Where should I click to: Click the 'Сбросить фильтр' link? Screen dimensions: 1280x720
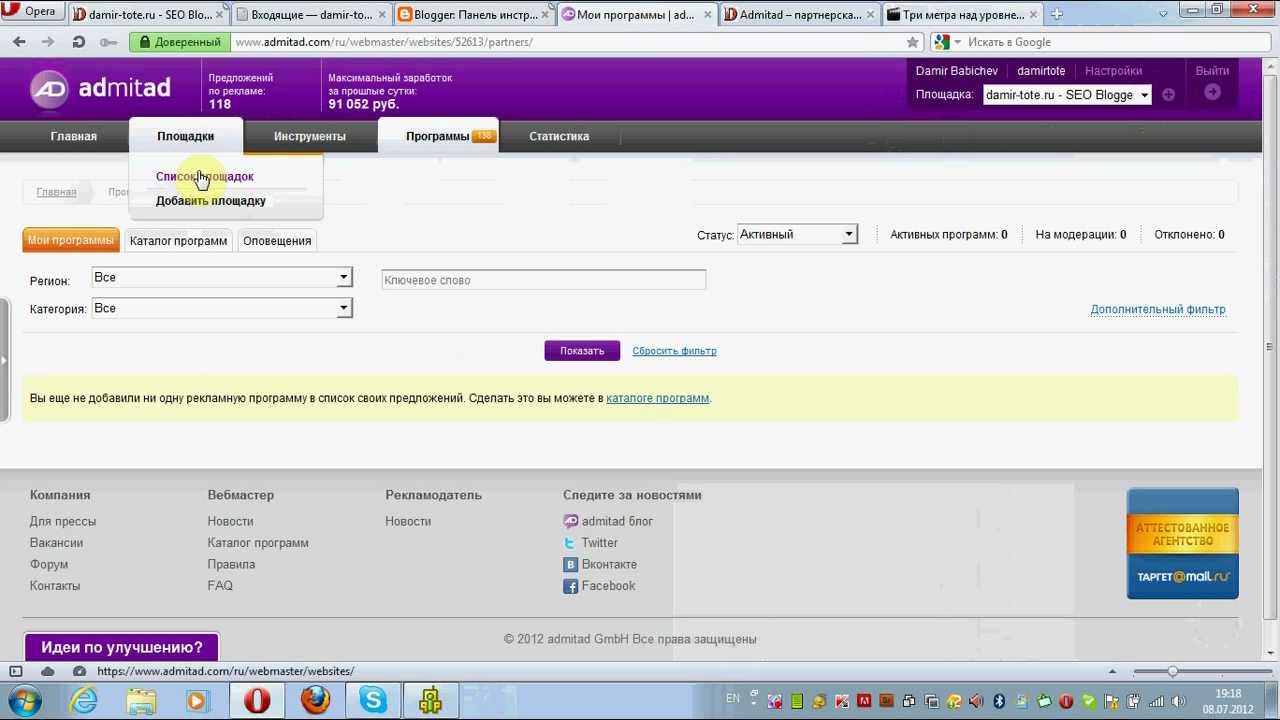click(674, 351)
